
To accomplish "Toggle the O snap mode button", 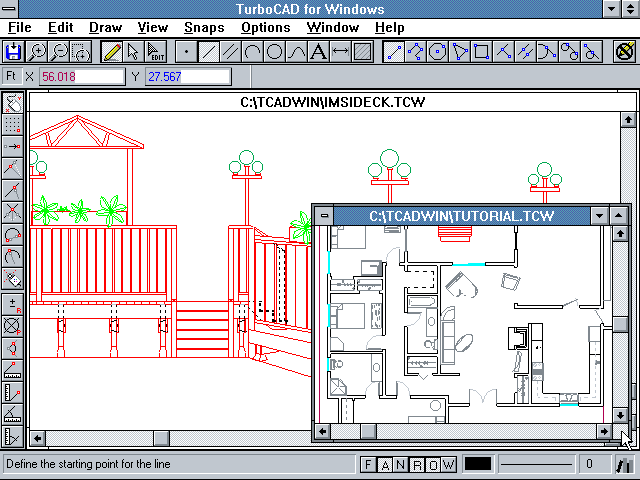I will (x=433, y=464).
